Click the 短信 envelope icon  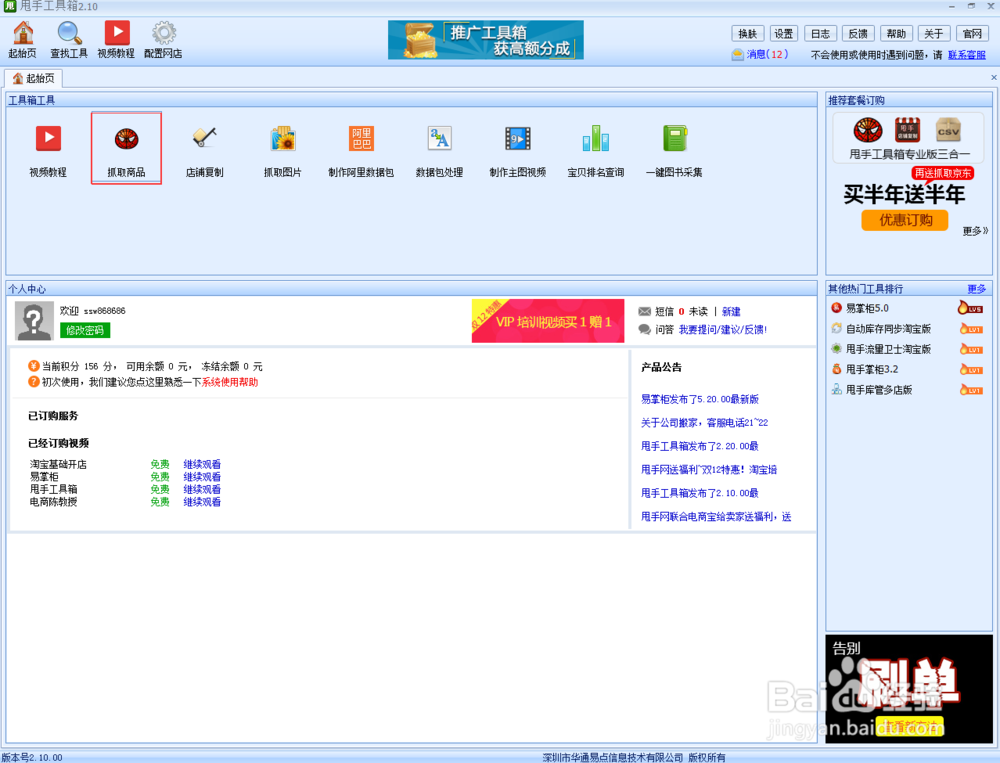(x=645, y=311)
